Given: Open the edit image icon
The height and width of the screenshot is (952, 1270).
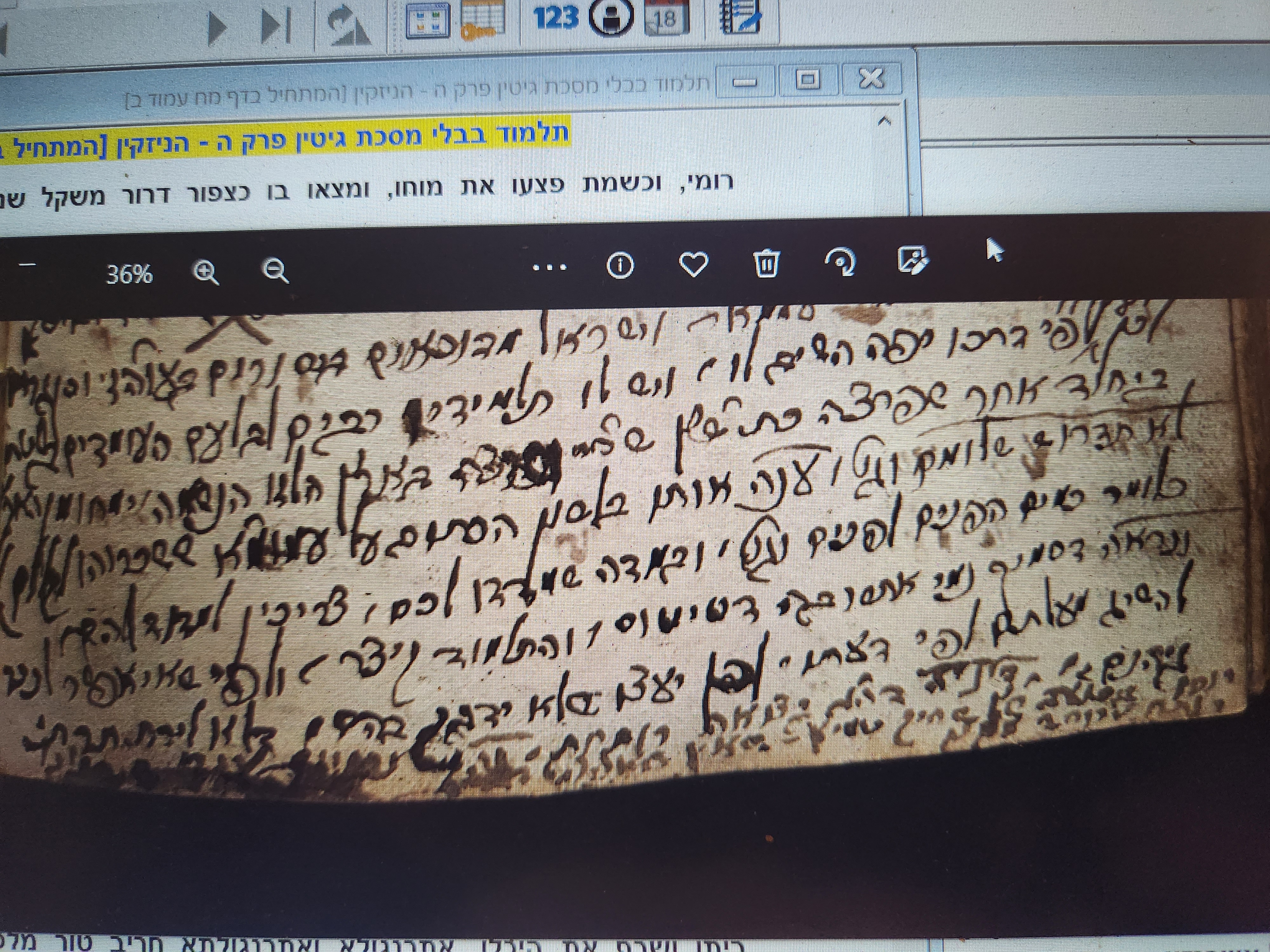Looking at the screenshot, I should [x=913, y=260].
